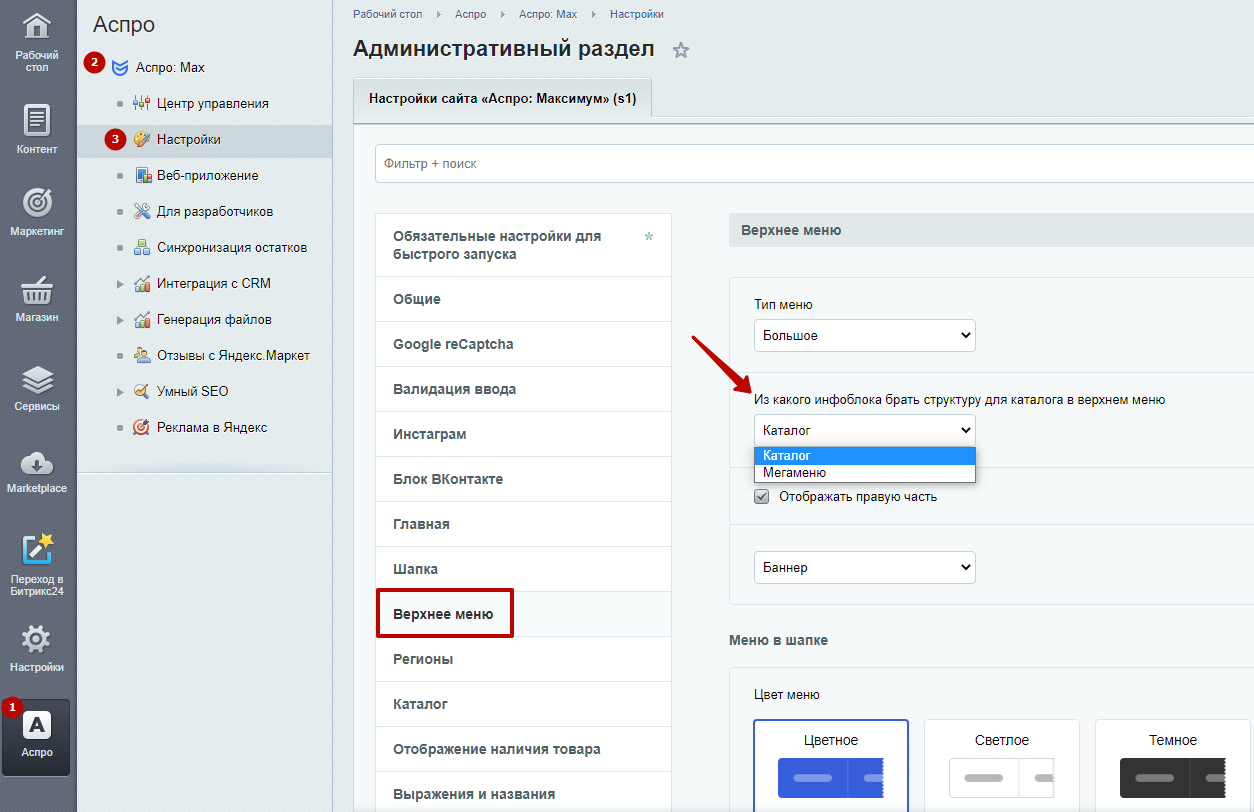1254x812 pixels.
Task: Expand the Генерация файлов tree node
Action: pyautogui.click(x=121, y=320)
